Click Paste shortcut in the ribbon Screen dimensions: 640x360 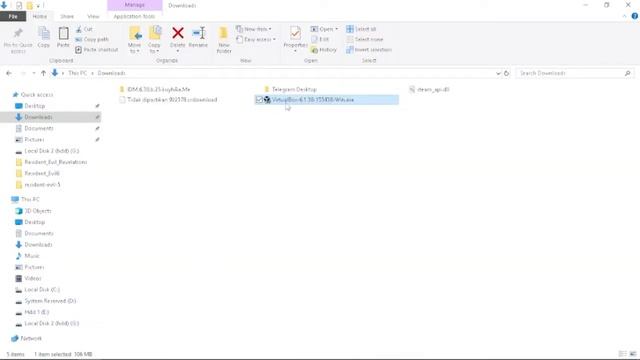(x=96, y=50)
